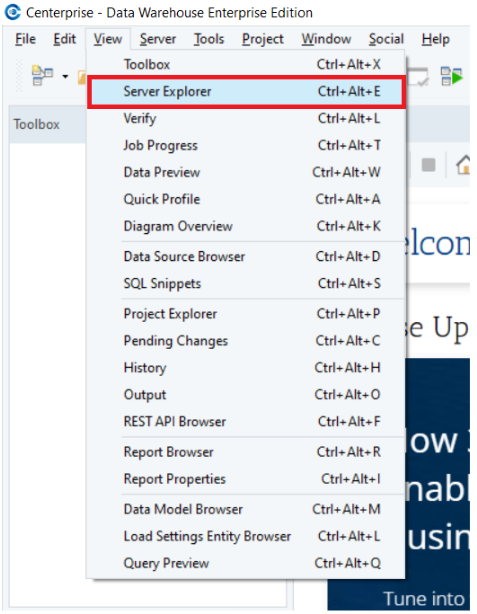The image size is (477, 614).
Task: Open the Help menu
Action: click(x=435, y=39)
